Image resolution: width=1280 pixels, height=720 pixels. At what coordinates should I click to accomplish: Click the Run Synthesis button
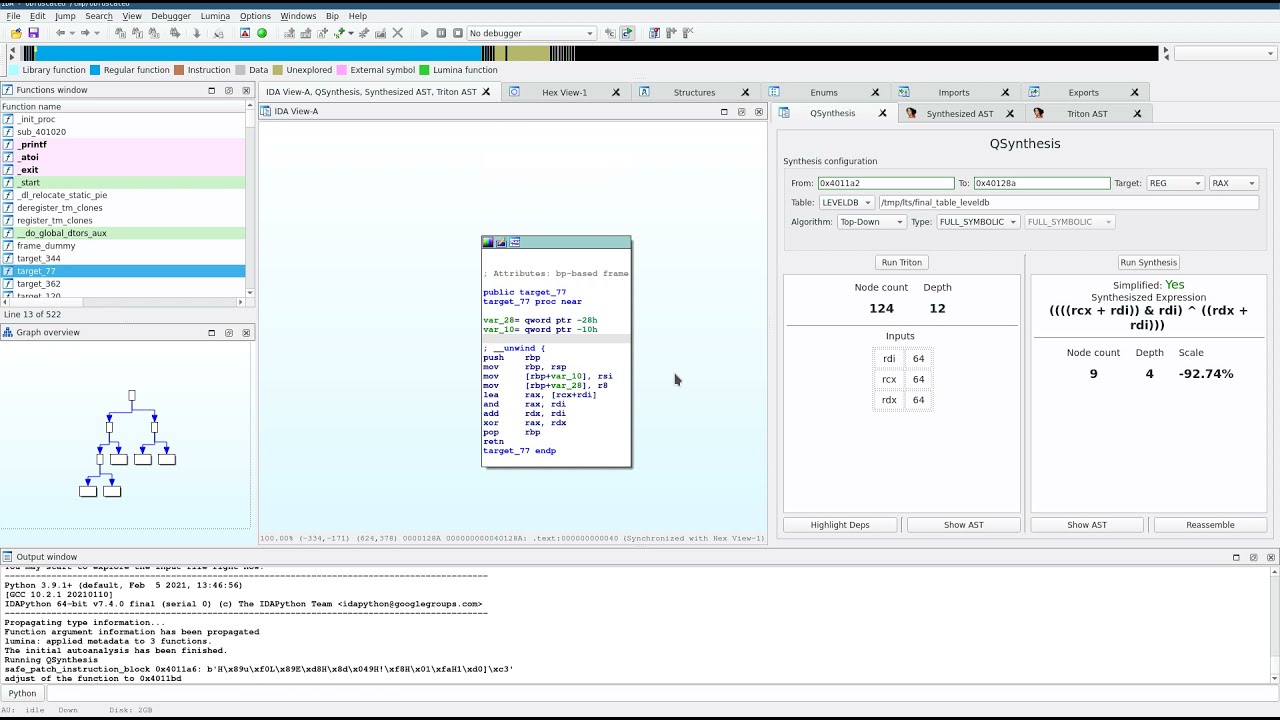1148,262
